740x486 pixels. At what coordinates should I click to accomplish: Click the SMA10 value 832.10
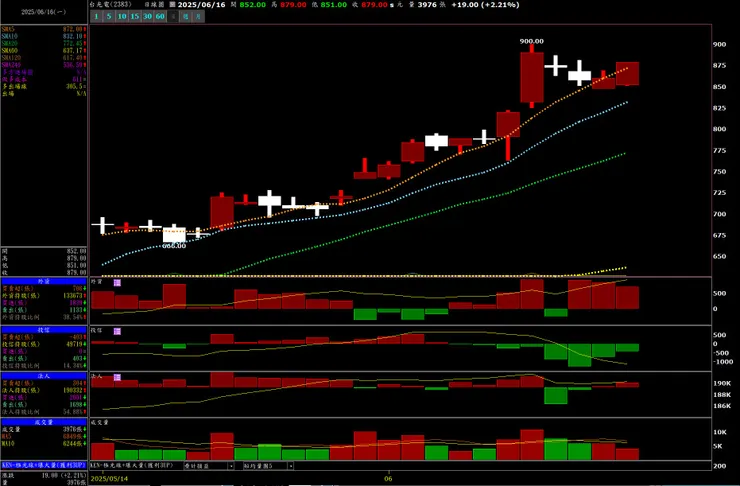(73, 36)
